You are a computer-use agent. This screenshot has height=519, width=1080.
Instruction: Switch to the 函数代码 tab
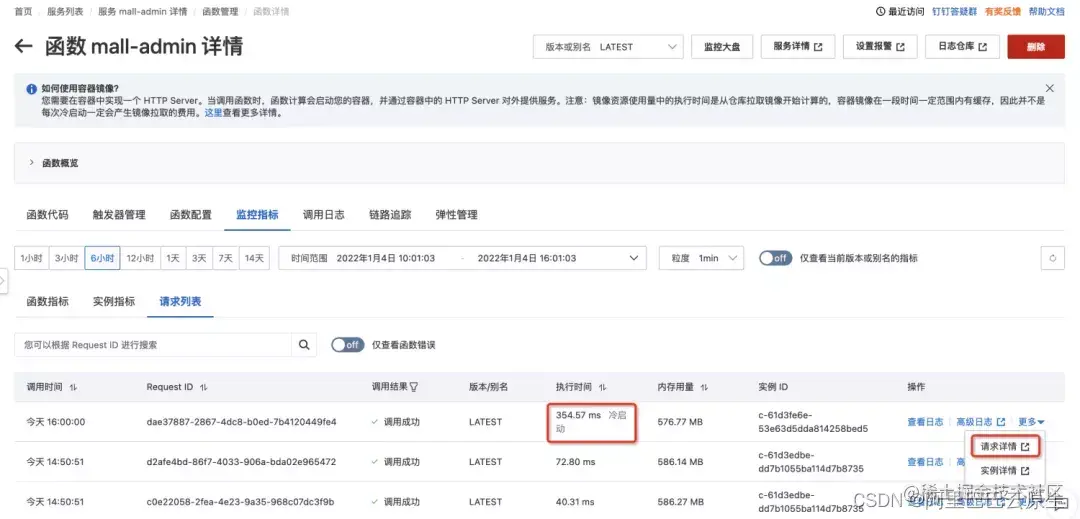(48, 214)
